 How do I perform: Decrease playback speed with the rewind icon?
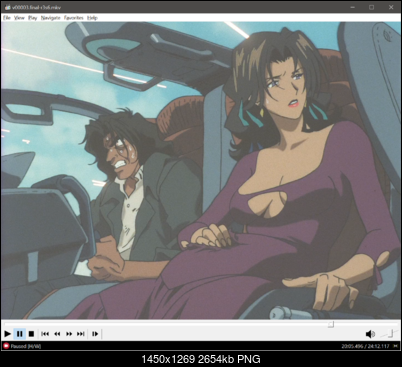point(57,334)
